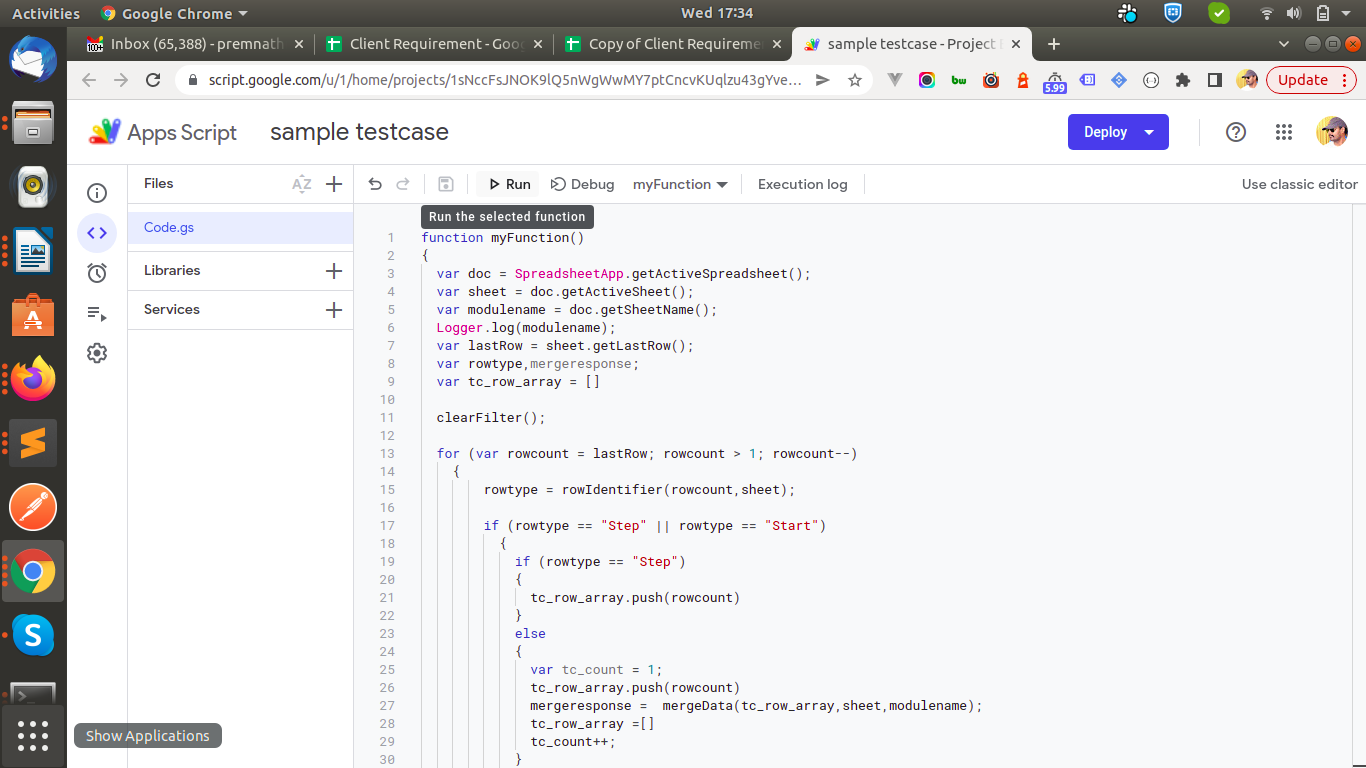Viewport: 1366px width, 768px height.
Task: Click the red camera extension icon
Action: coord(991,80)
